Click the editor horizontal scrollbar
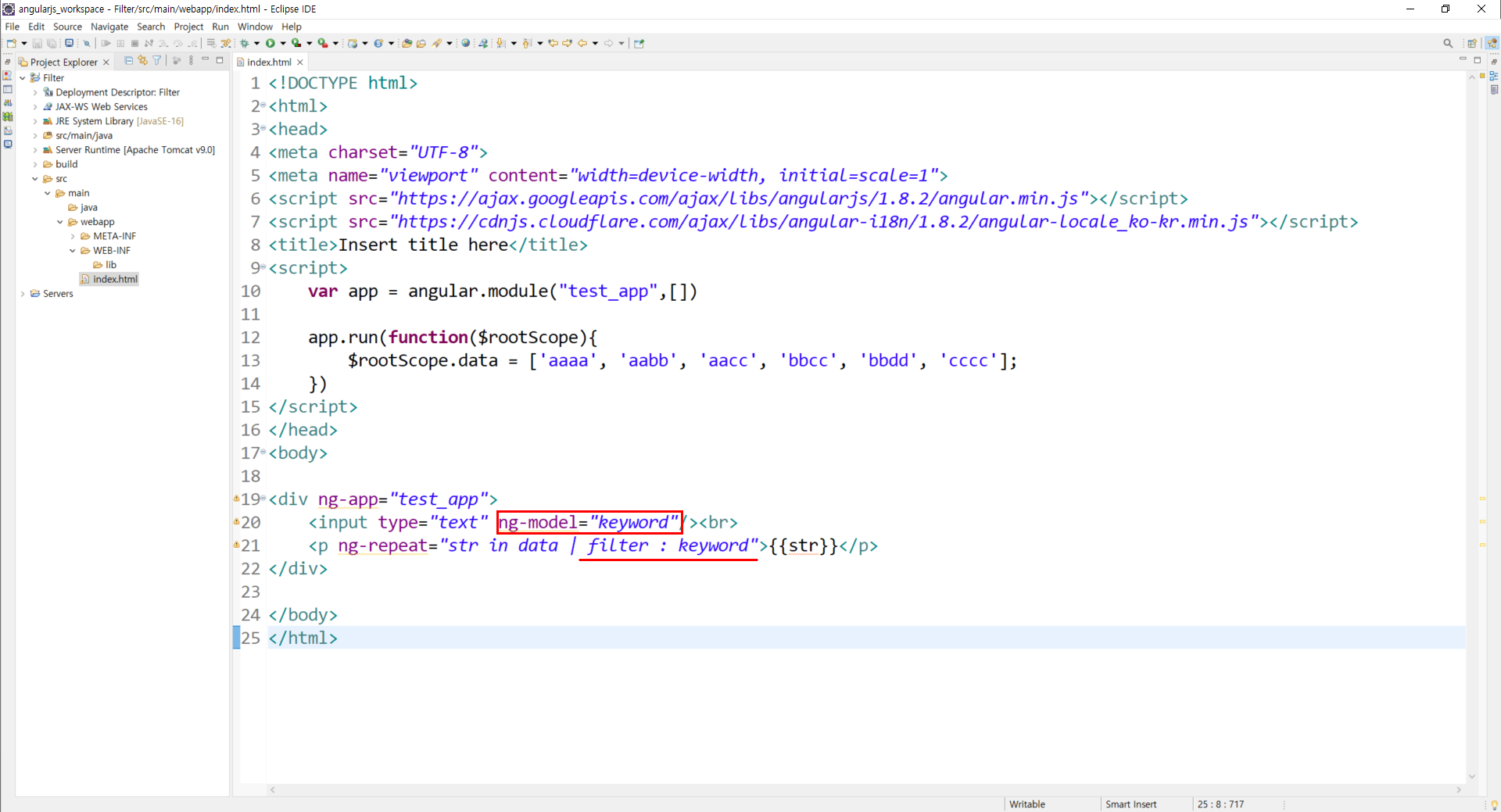Viewport: 1501px width, 812px height. (x=864, y=789)
